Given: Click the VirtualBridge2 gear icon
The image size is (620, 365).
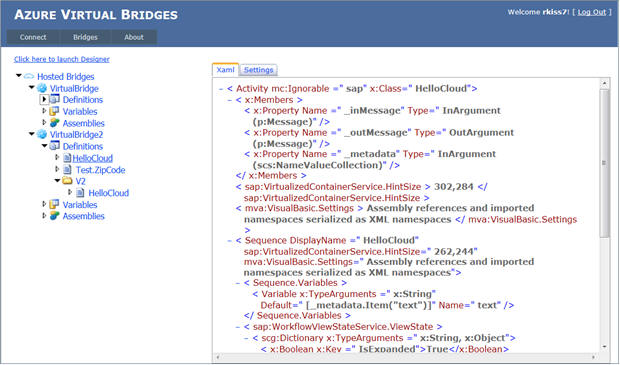Looking at the screenshot, I should coord(42,134).
